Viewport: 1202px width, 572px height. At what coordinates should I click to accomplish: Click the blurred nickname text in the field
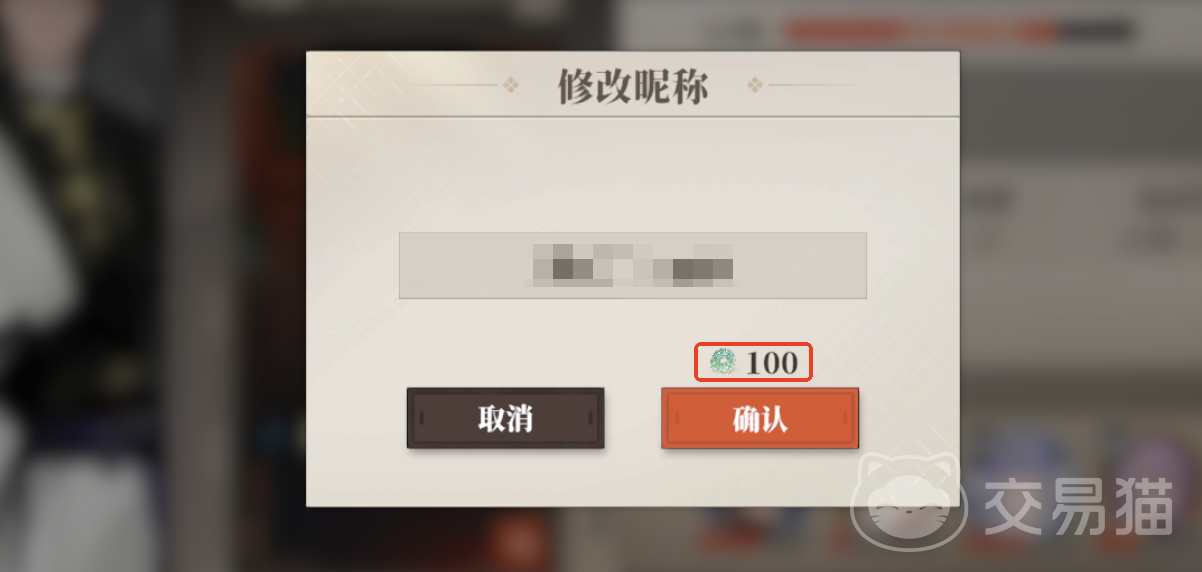click(633, 265)
